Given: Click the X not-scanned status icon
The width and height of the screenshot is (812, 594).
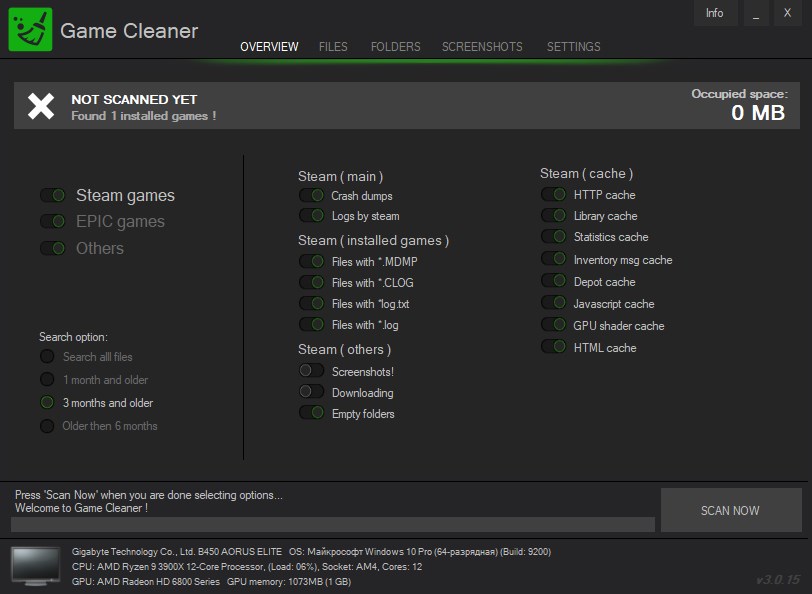Looking at the screenshot, I should click(x=39, y=104).
